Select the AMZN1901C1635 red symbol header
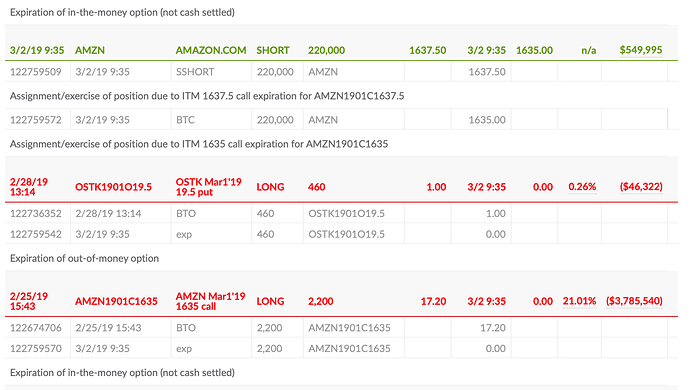690x390 pixels. 116,302
